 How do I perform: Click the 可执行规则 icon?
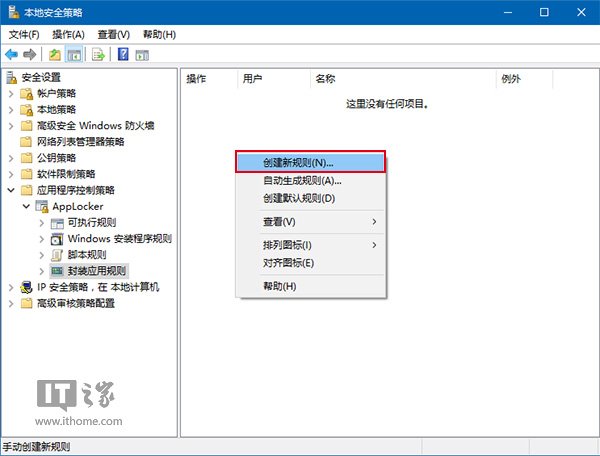(x=57, y=223)
